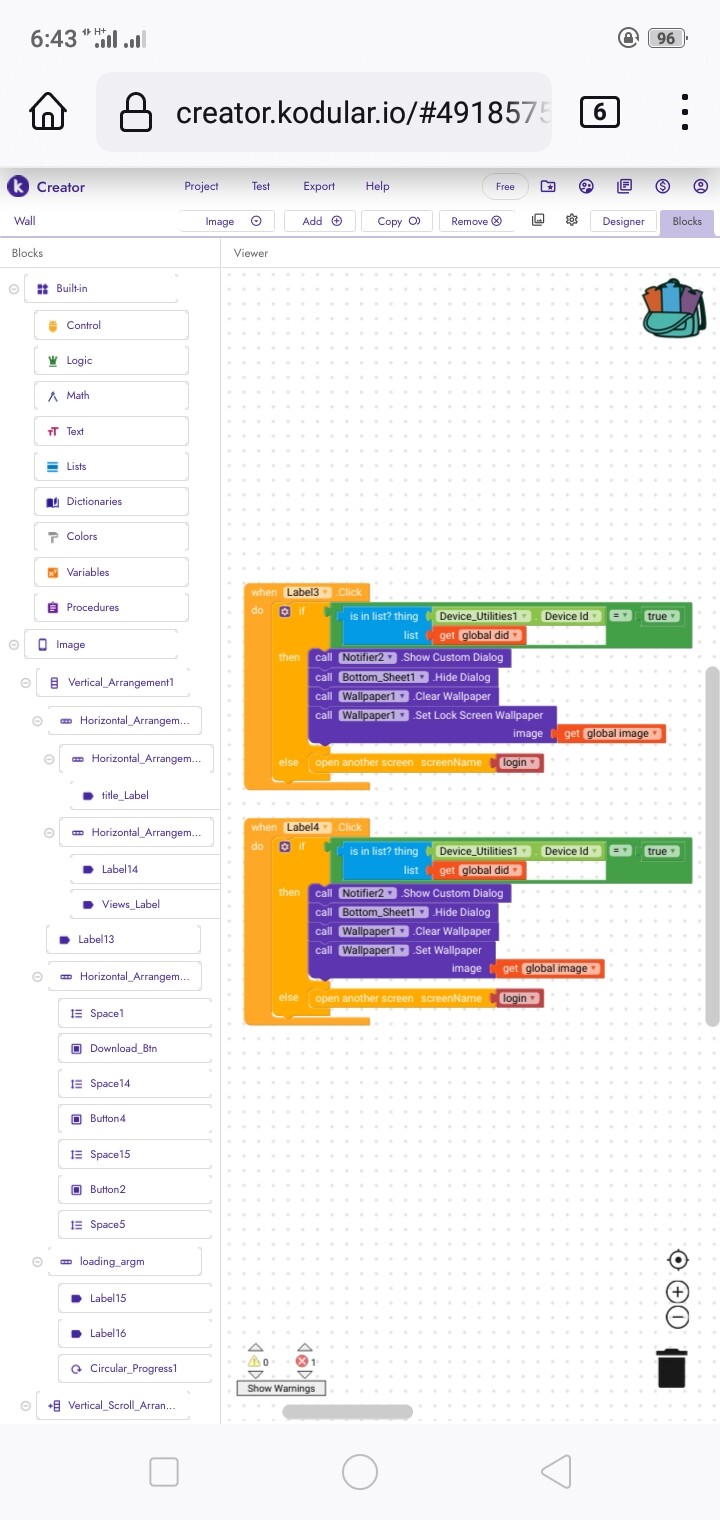Click the Add screen button
Screen dimensions: 720x1520
(320, 221)
